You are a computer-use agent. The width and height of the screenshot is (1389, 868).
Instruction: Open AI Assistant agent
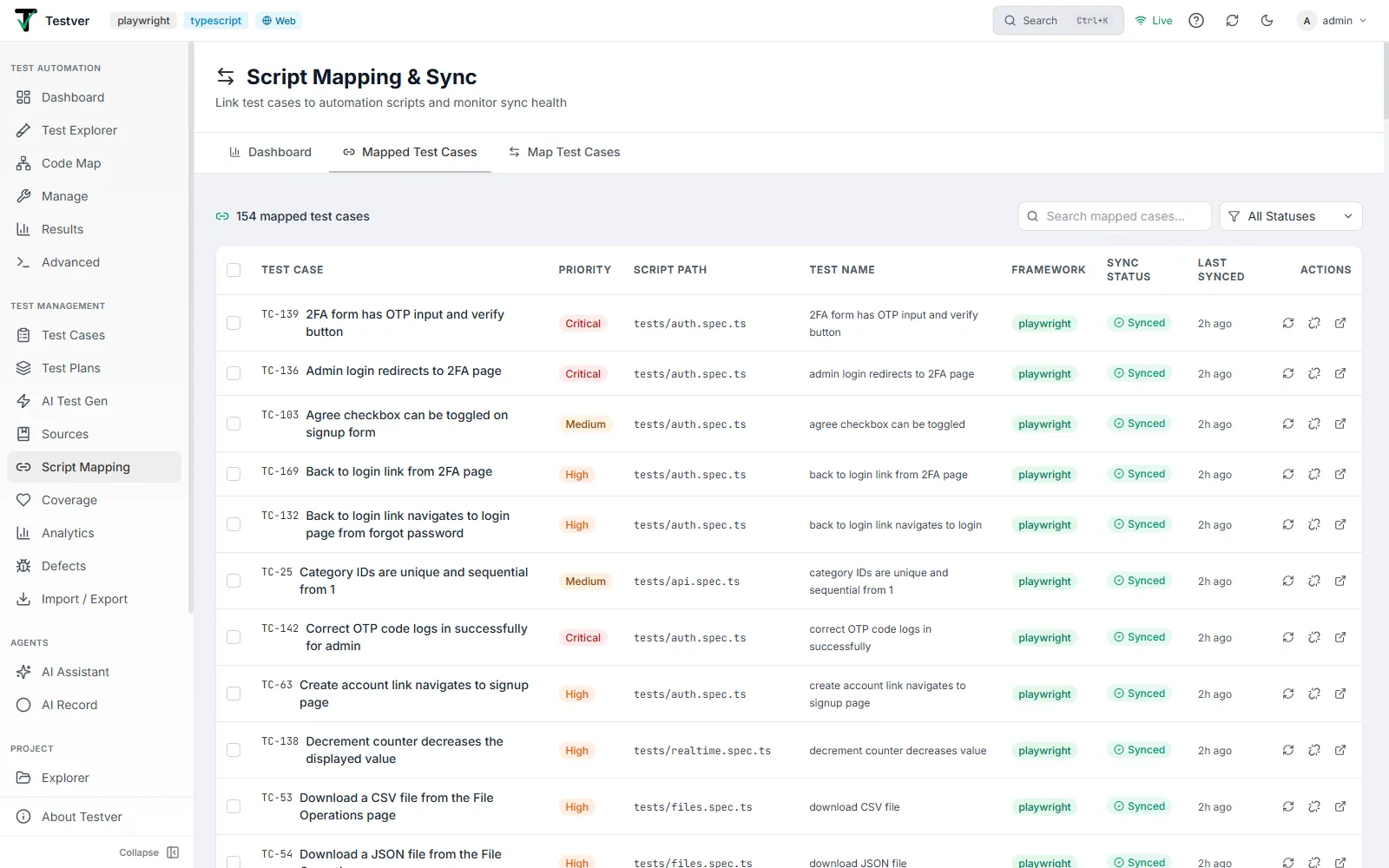pos(94,672)
